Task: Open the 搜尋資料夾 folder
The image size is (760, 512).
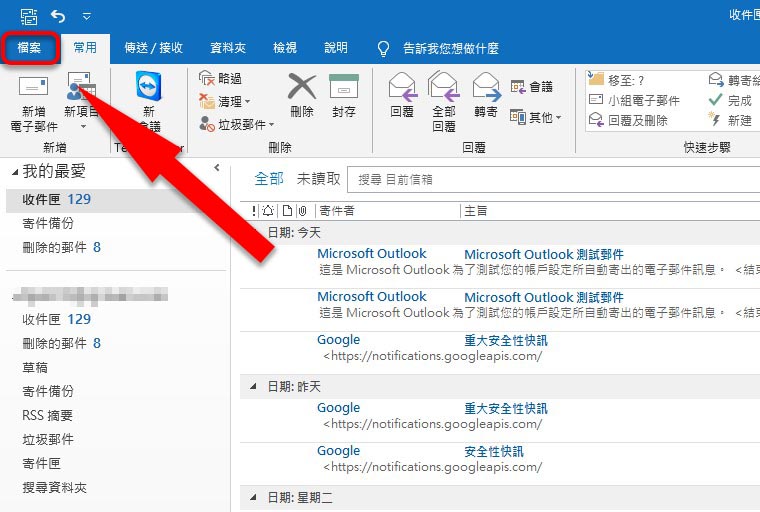Action: coord(54,488)
